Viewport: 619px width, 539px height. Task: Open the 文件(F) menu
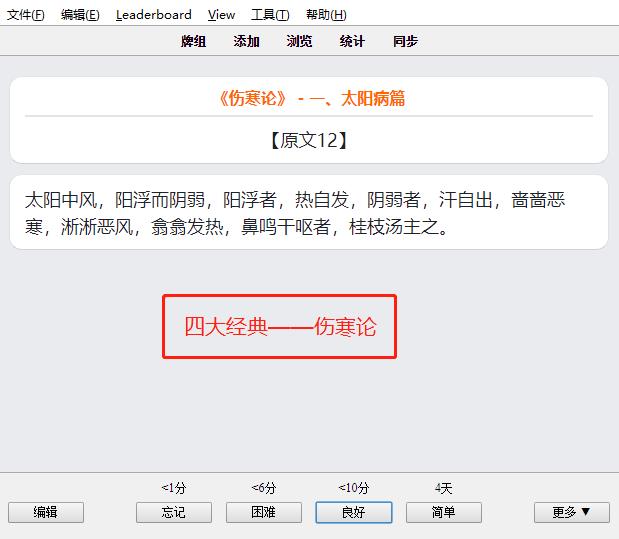tap(26, 15)
